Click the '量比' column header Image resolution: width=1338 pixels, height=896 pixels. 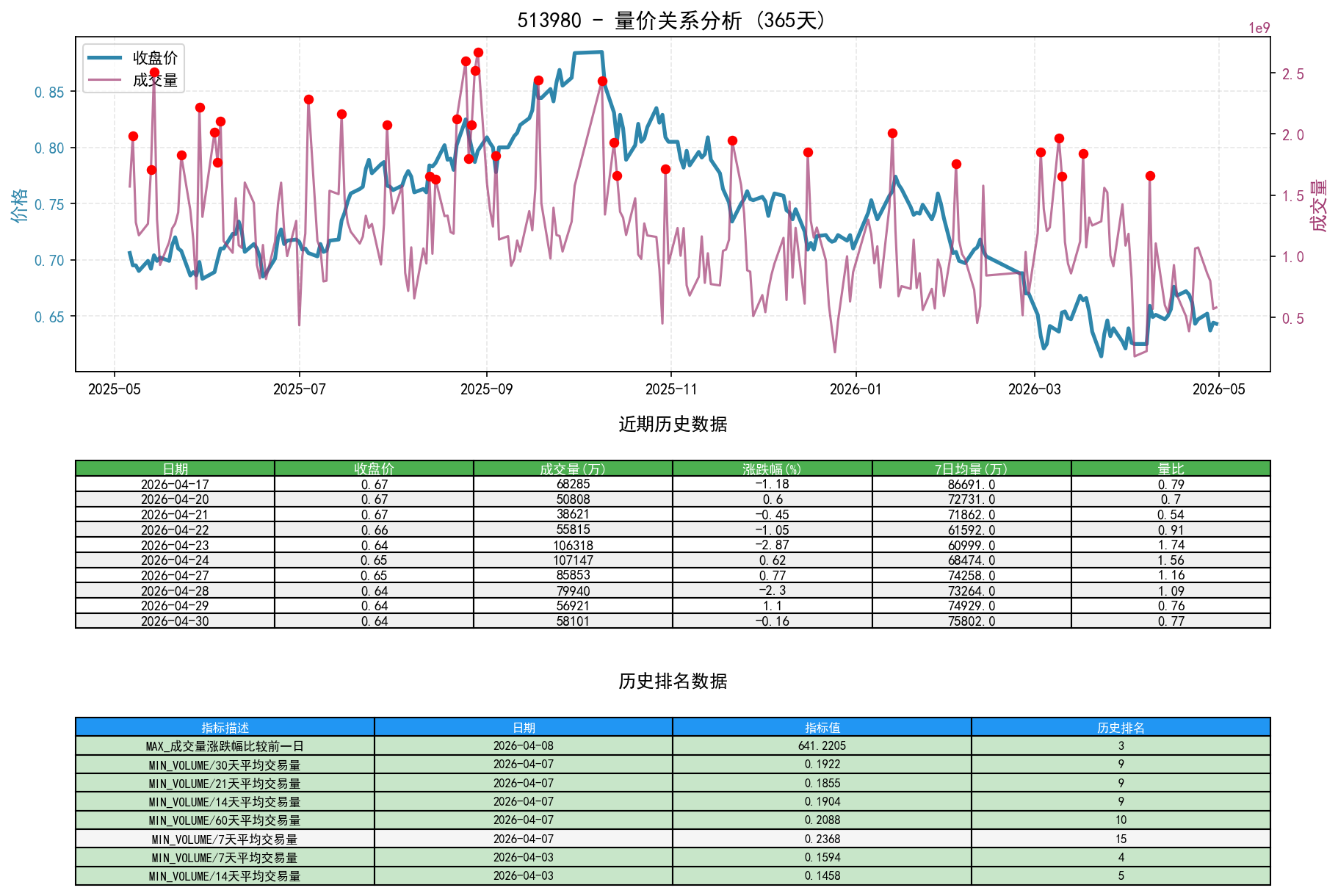click(x=1171, y=469)
